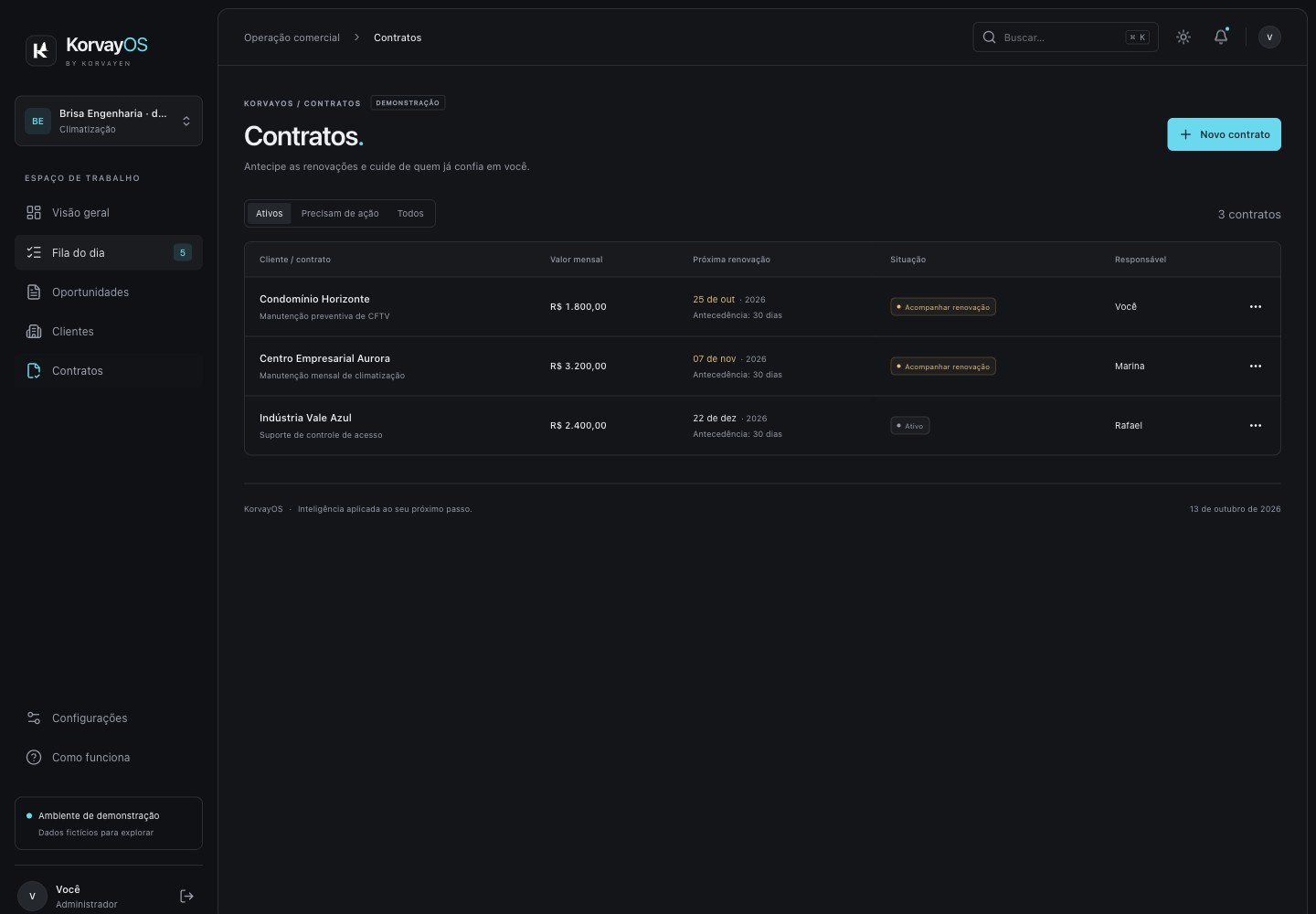
Task: Click the Acompanhar renovação badge for Centro Empresarial Aurora
Action: [943, 367]
